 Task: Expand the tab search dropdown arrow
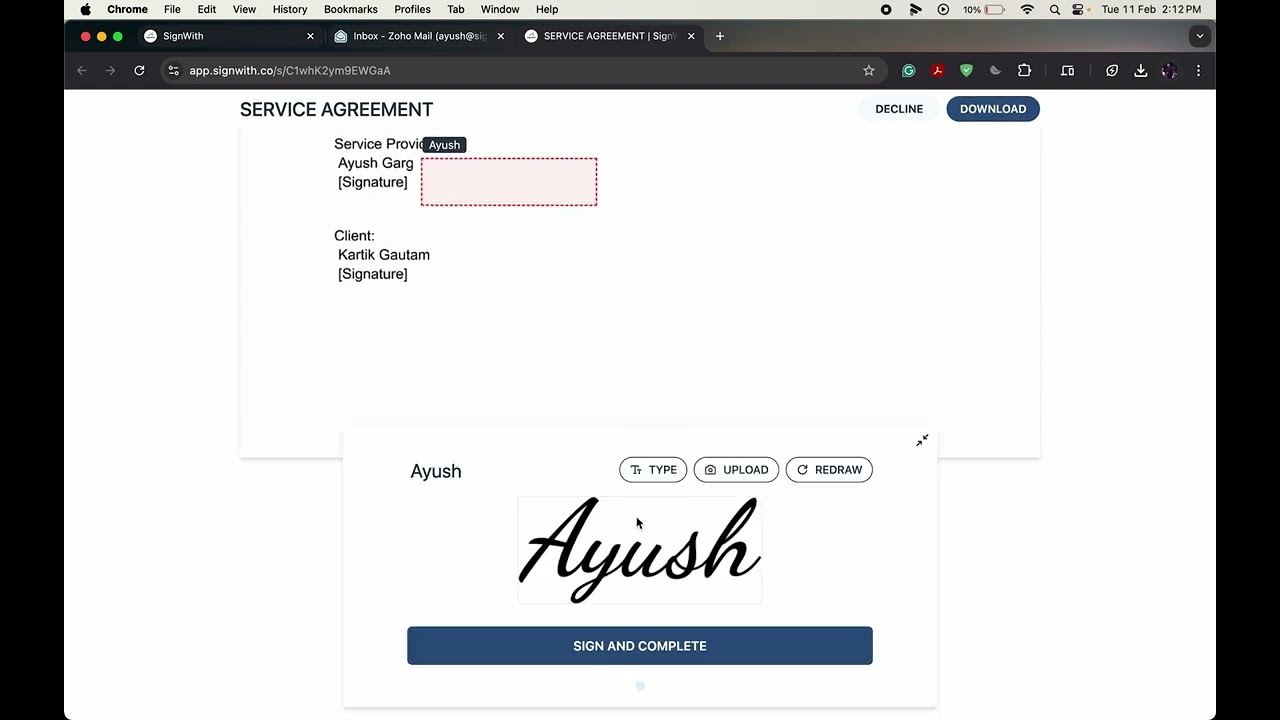pos(1200,36)
